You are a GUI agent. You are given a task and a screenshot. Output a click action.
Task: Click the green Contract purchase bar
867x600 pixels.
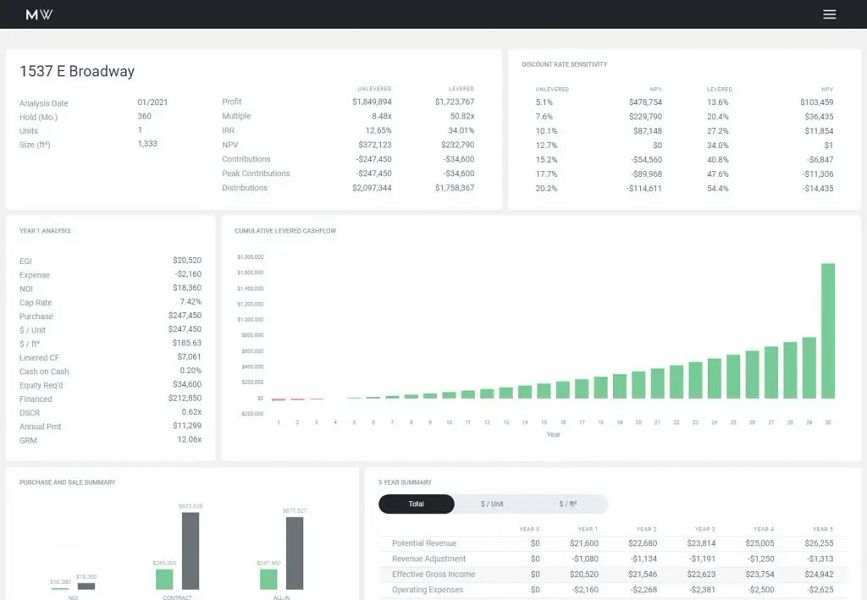[164, 579]
